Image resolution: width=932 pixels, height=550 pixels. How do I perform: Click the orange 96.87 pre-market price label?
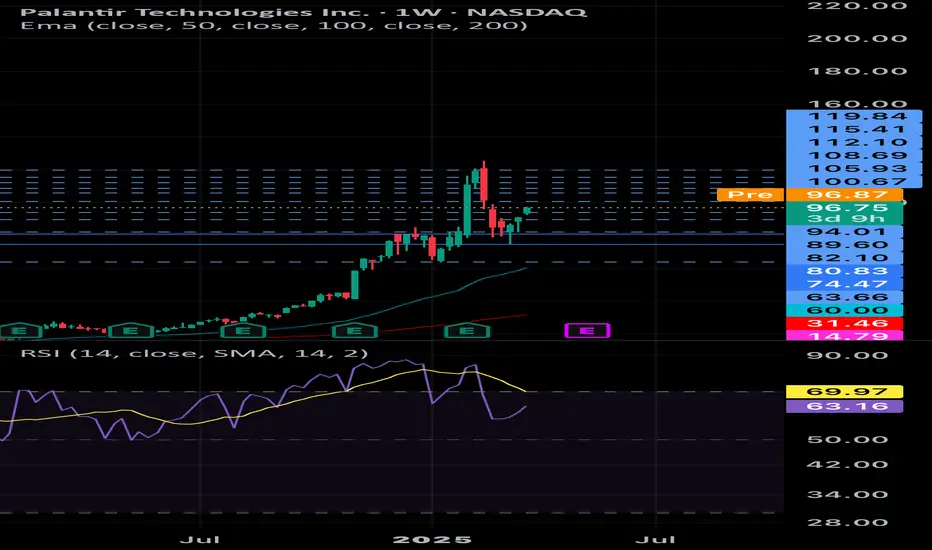tap(844, 194)
